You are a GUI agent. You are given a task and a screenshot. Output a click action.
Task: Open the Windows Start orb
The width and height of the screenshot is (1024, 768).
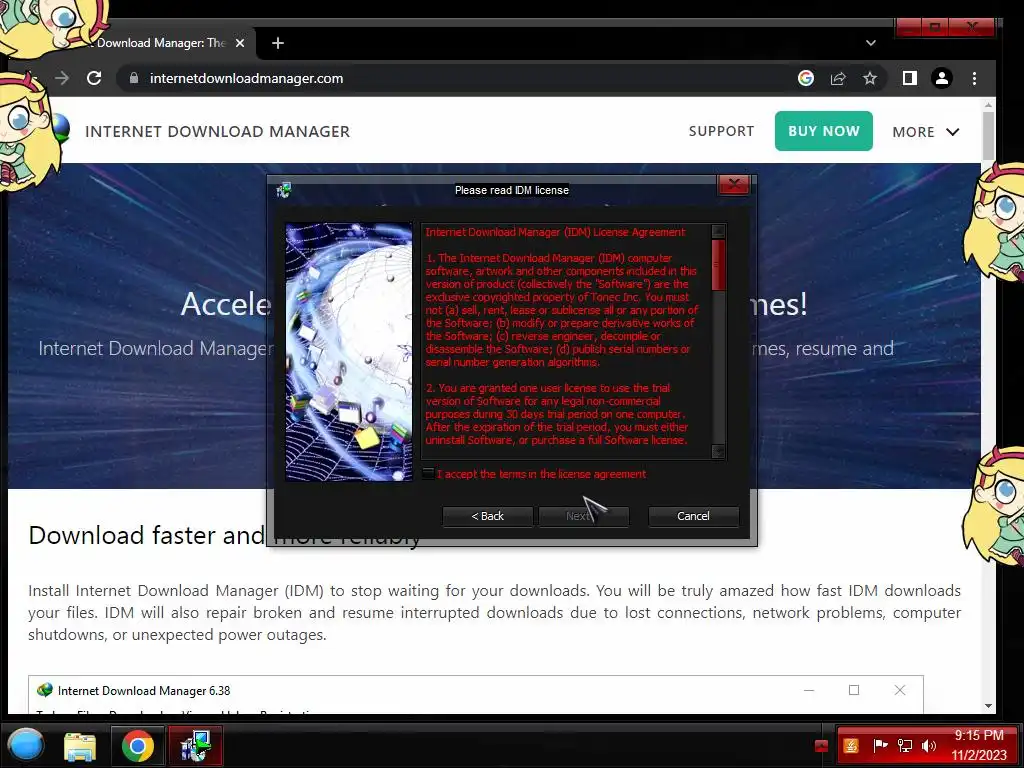[26, 745]
